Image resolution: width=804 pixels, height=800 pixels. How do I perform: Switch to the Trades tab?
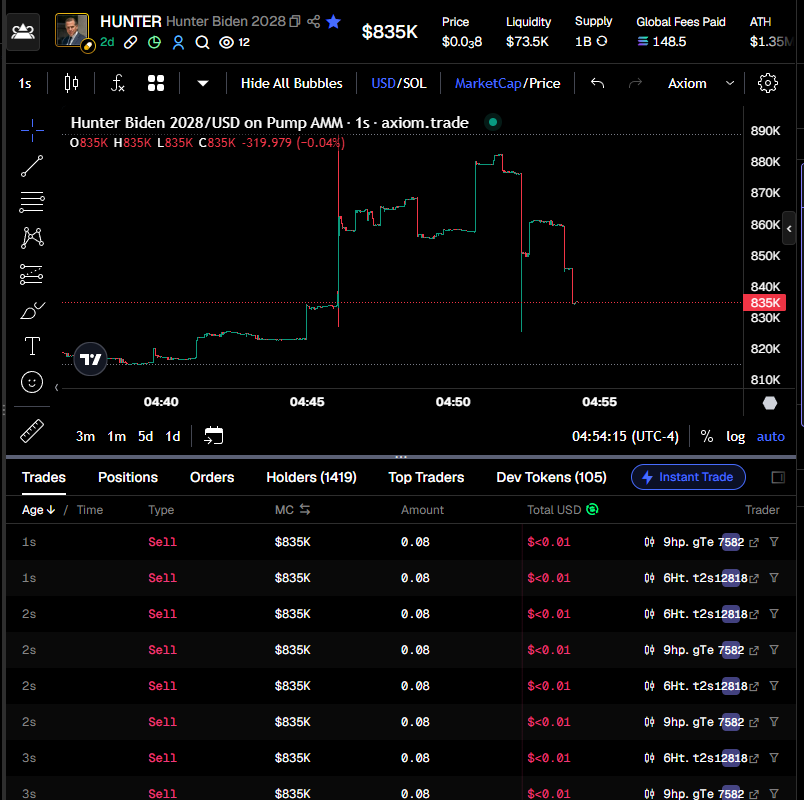[x=44, y=477]
